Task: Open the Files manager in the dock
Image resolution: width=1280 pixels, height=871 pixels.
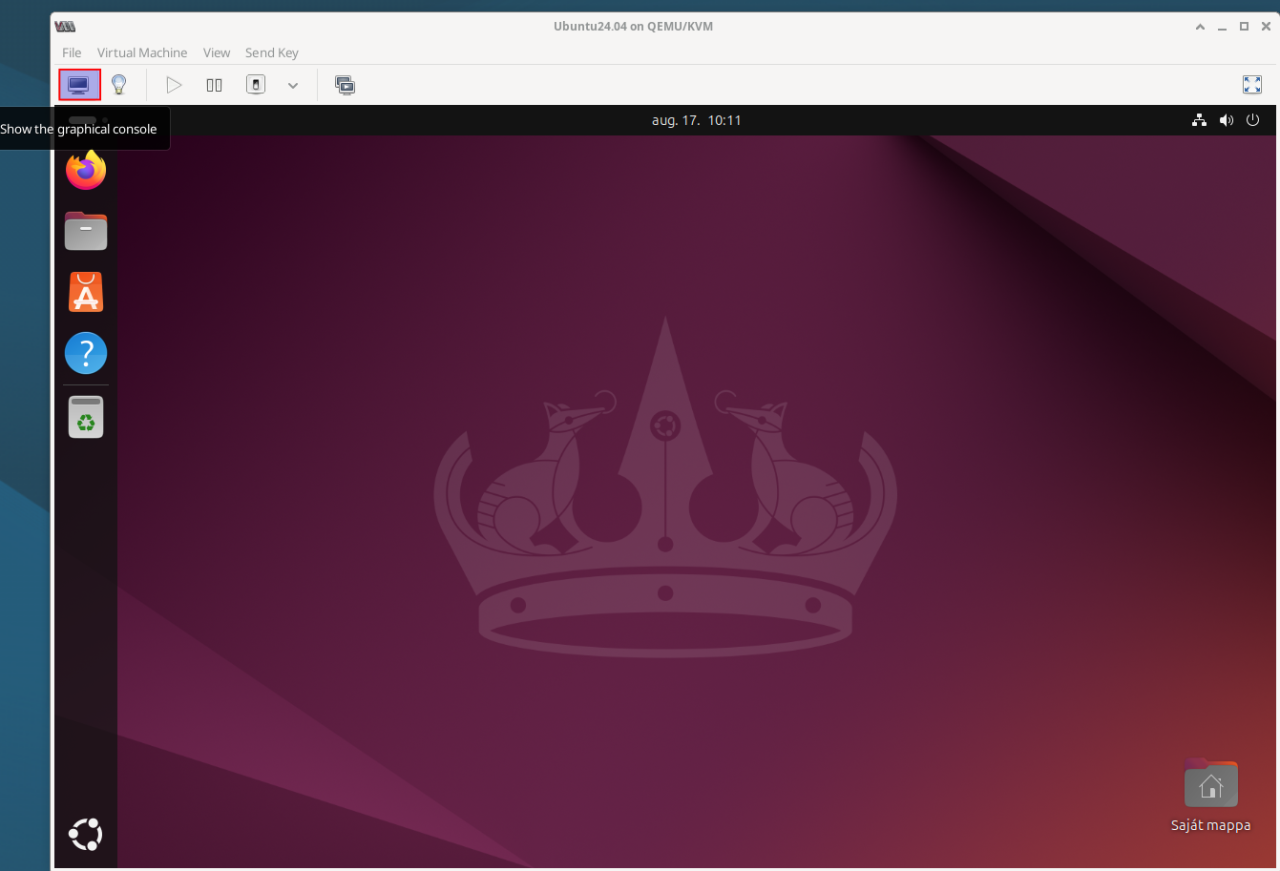Action: [x=86, y=231]
